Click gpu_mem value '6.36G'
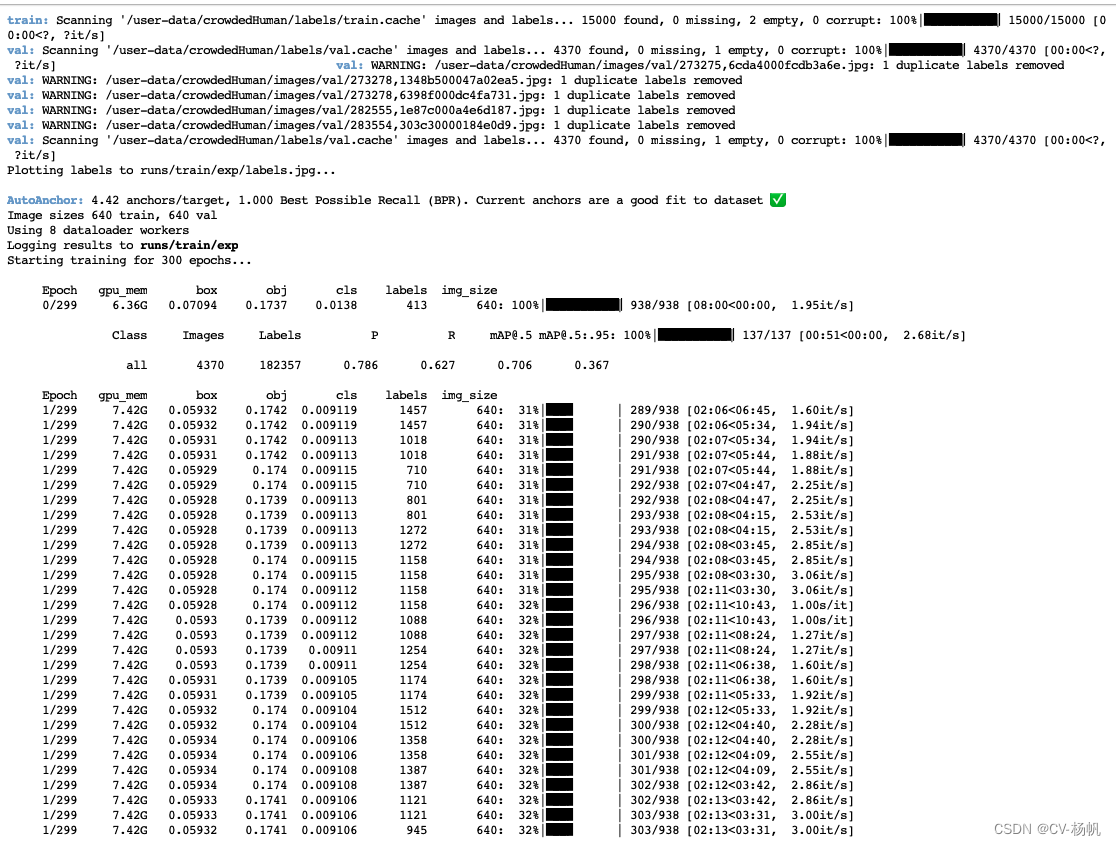The height and width of the screenshot is (845, 1116). pyautogui.click(x=130, y=305)
